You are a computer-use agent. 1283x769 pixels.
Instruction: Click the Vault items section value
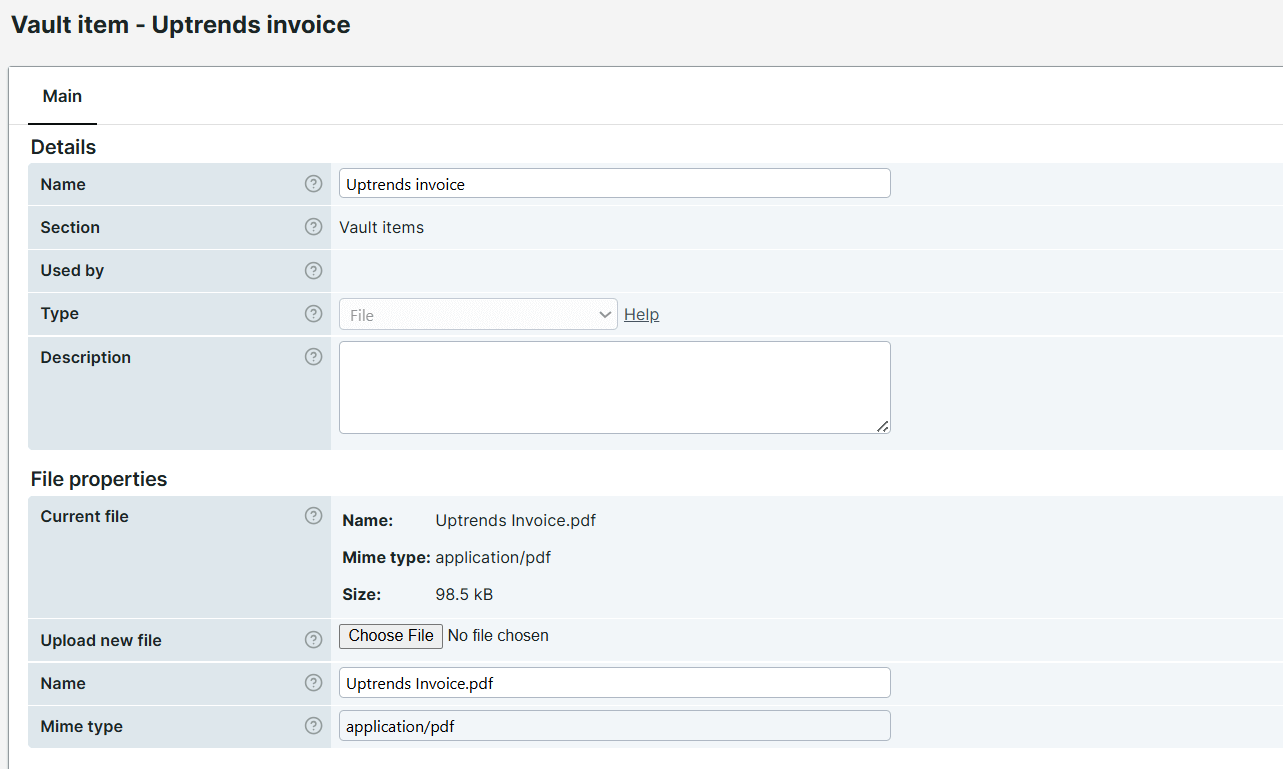click(x=382, y=228)
